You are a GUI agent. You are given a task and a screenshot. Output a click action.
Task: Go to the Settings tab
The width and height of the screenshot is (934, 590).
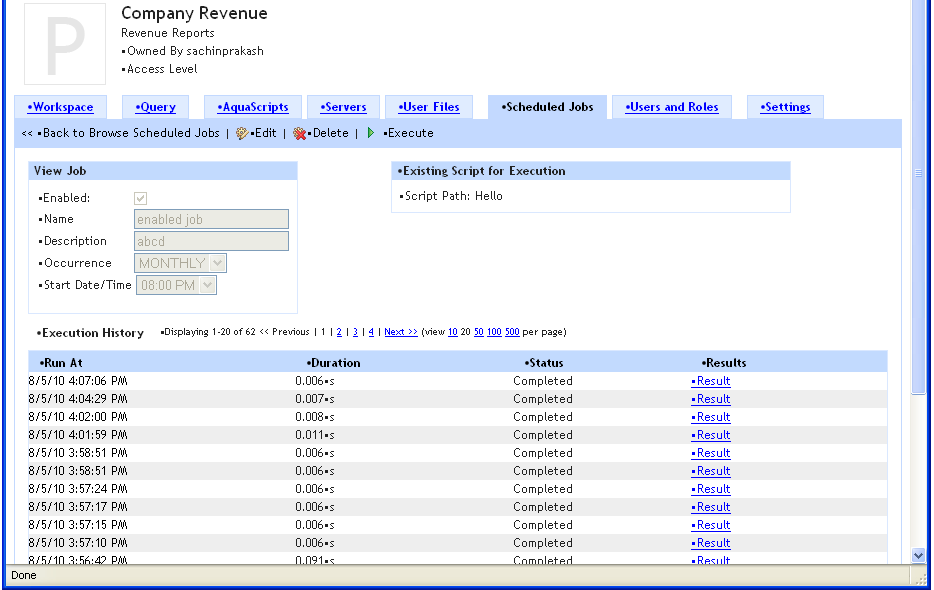pos(785,107)
